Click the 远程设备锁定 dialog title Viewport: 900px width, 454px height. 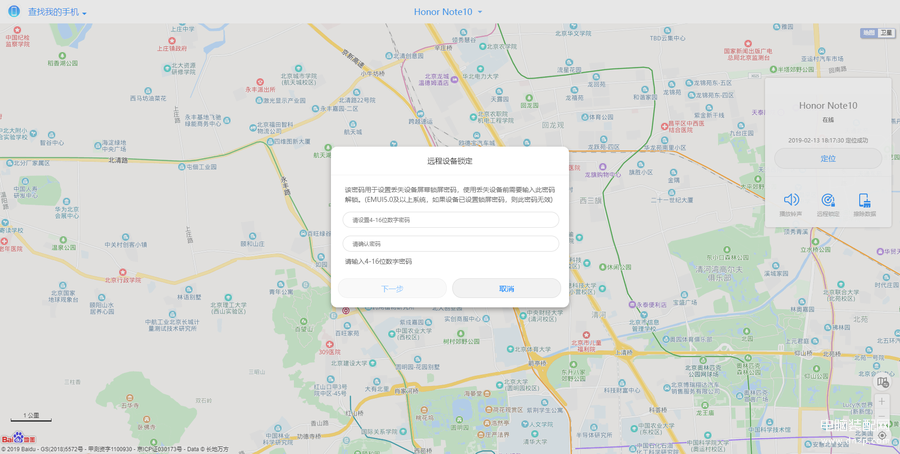[450, 161]
